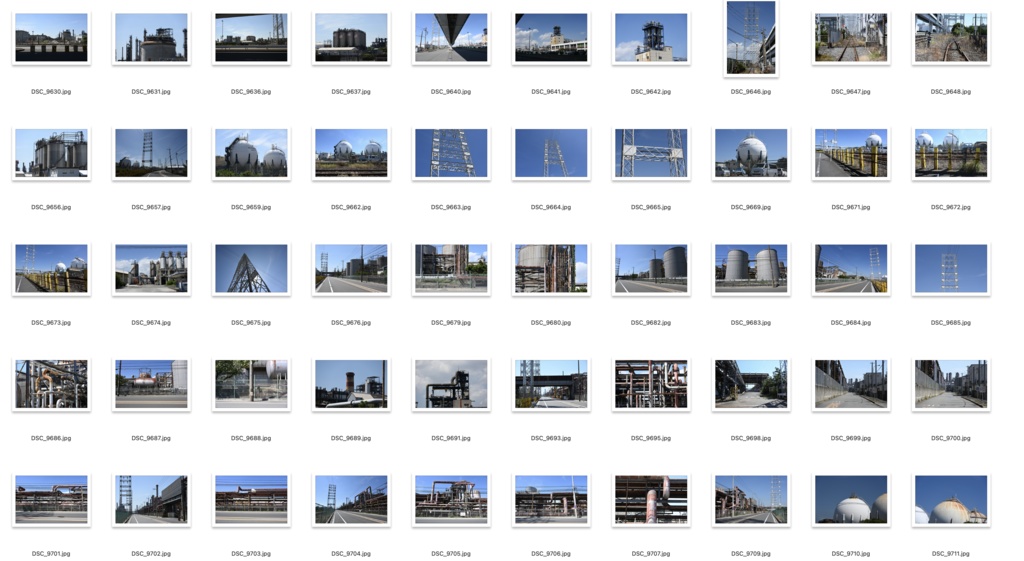Select the DSC_9698.jpg photo thumbnail
Image resolution: width=1024 pixels, height=561 pixels.
(750, 385)
